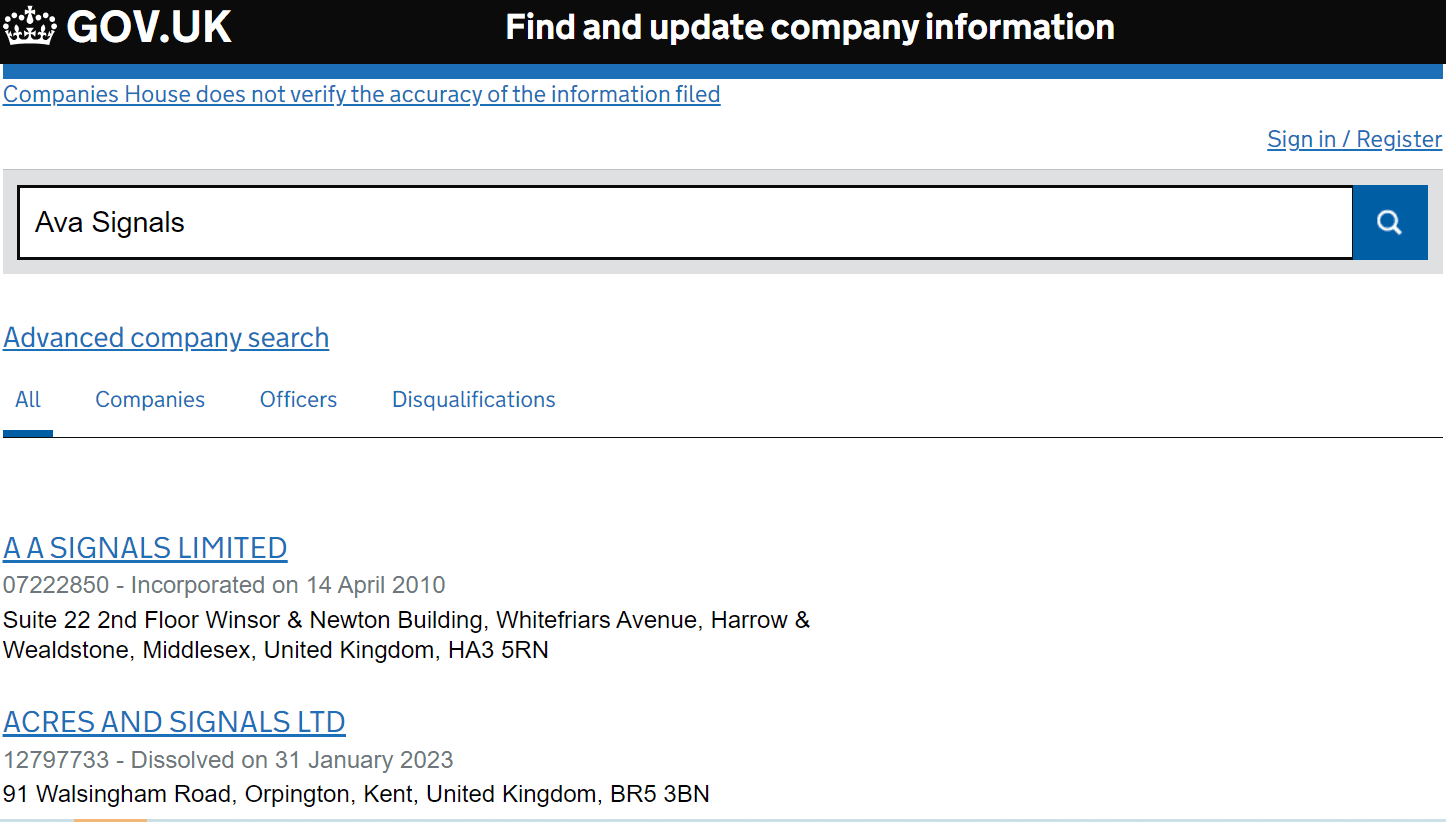Click '12797733 - Dissolved on 31 January 2023' text

pyautogui.click(x=228, y=760)
